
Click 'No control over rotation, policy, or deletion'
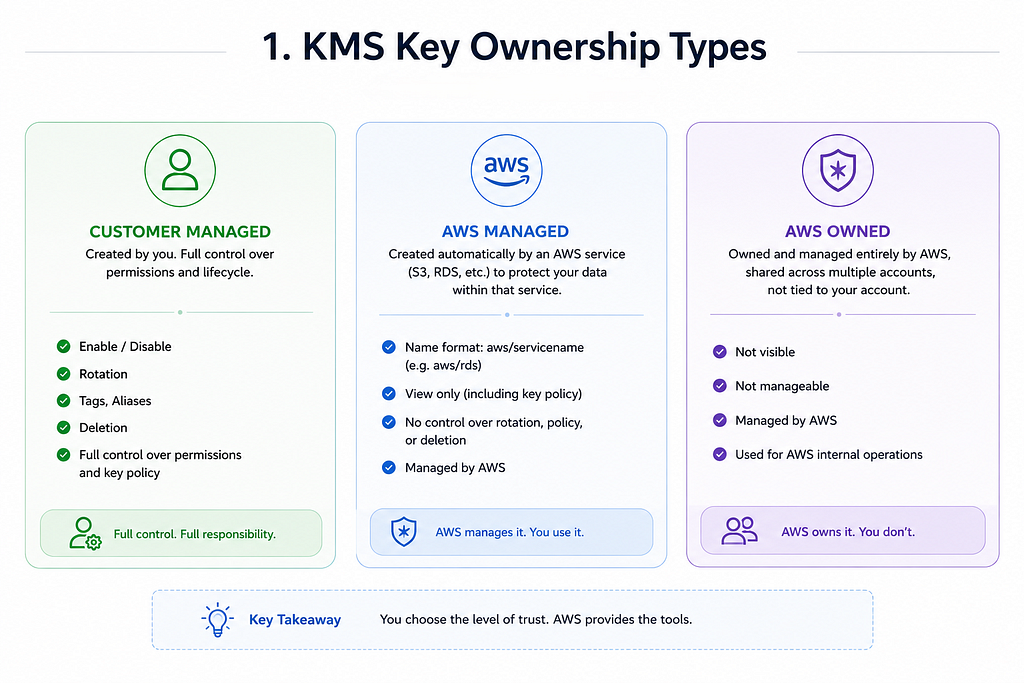coord(494,431)
